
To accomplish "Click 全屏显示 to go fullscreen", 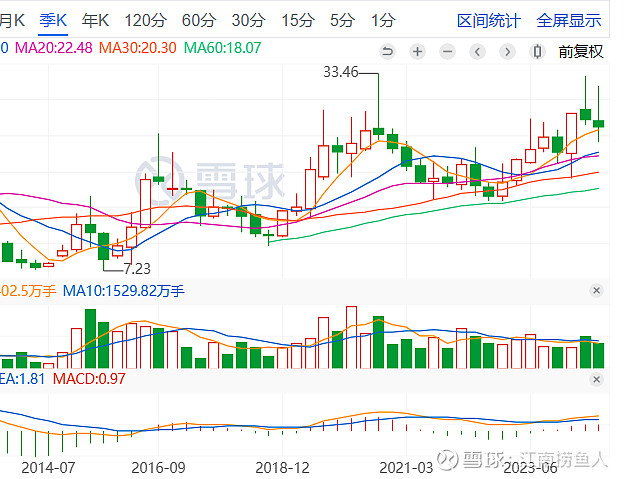I will tap(569, 20).
